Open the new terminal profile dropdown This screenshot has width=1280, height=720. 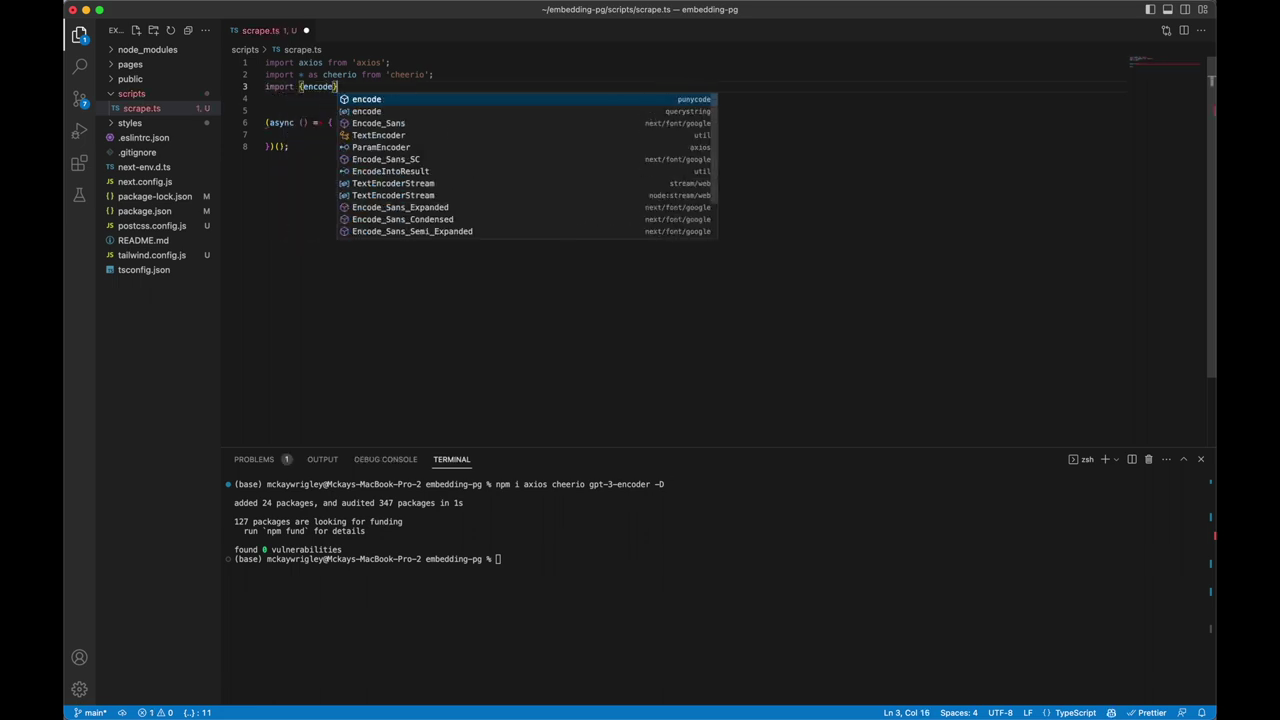1116,459
